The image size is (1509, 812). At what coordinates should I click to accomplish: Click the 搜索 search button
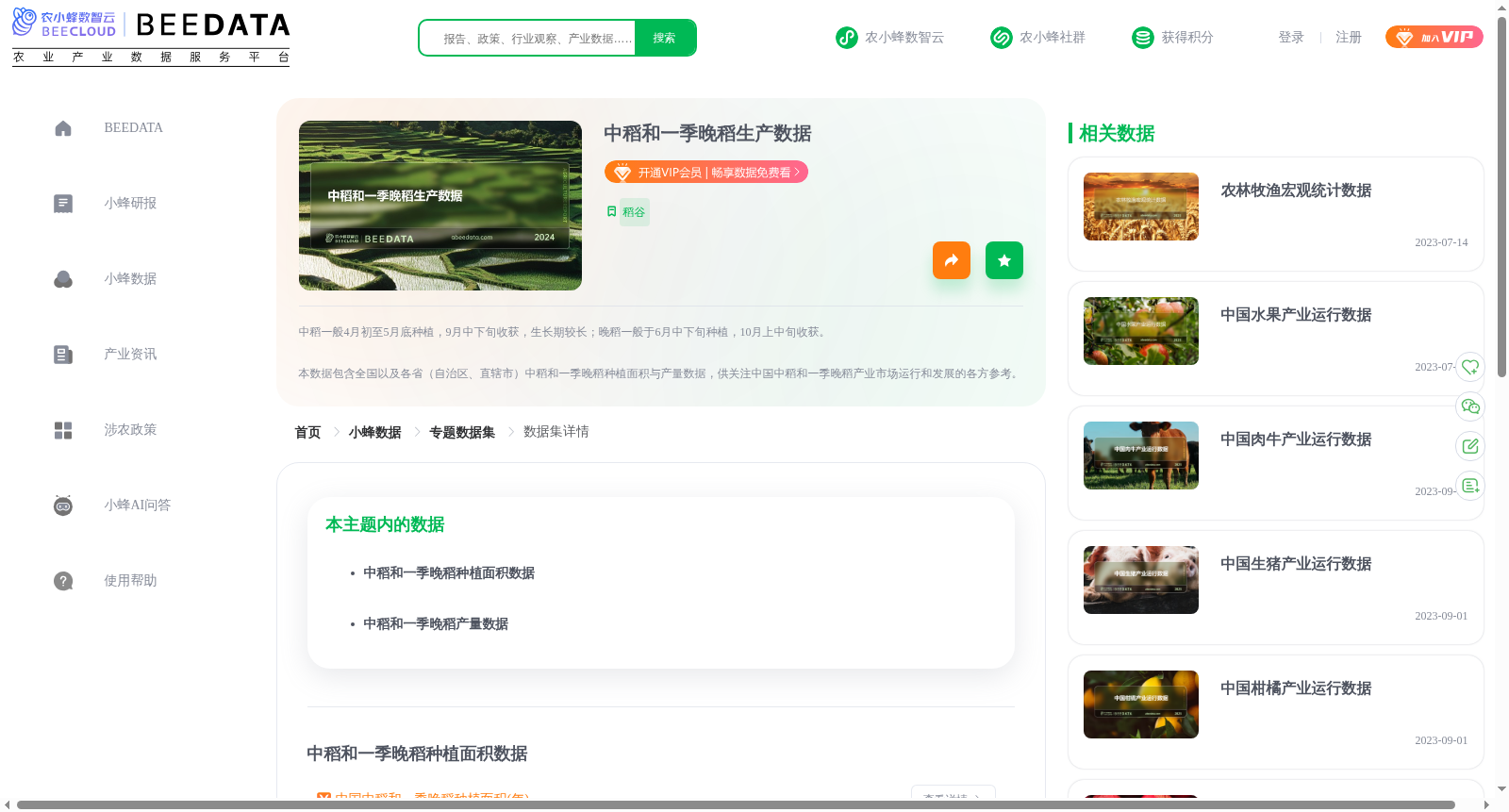coord(665,38)
